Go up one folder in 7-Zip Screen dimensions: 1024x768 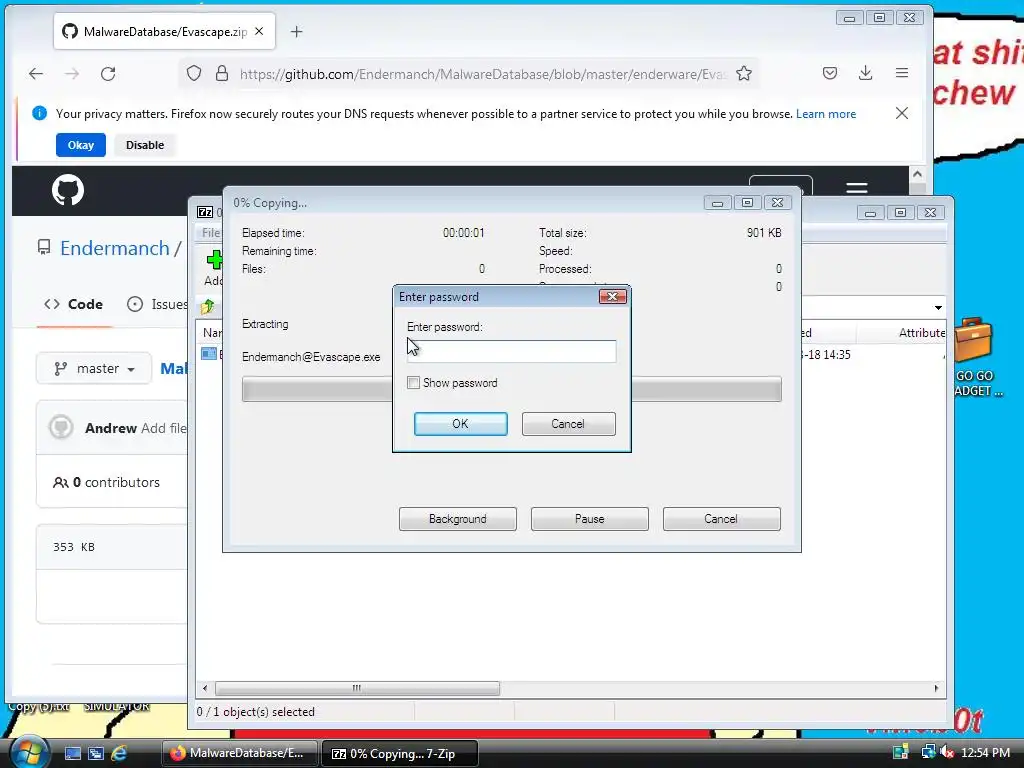[208, 306]
